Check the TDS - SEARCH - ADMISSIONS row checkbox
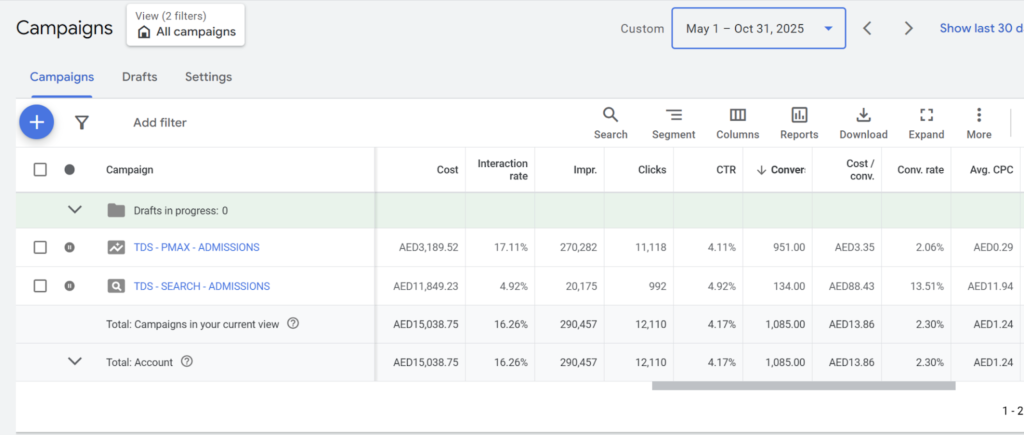The image size is (1024, 435). [40, 286]
